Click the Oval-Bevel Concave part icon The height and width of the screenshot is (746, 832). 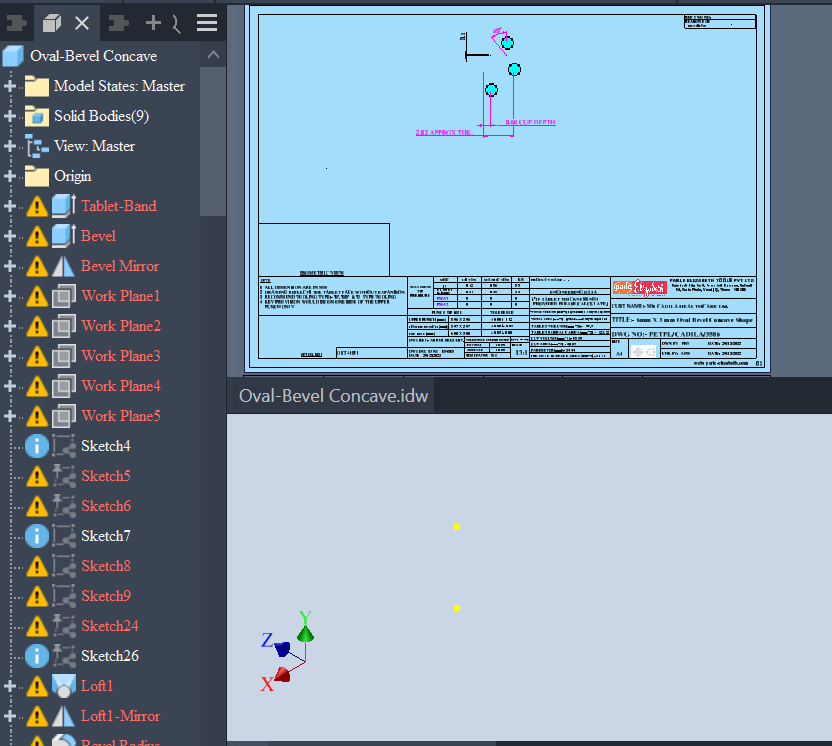pyautogui.click(x=13, y=56)
